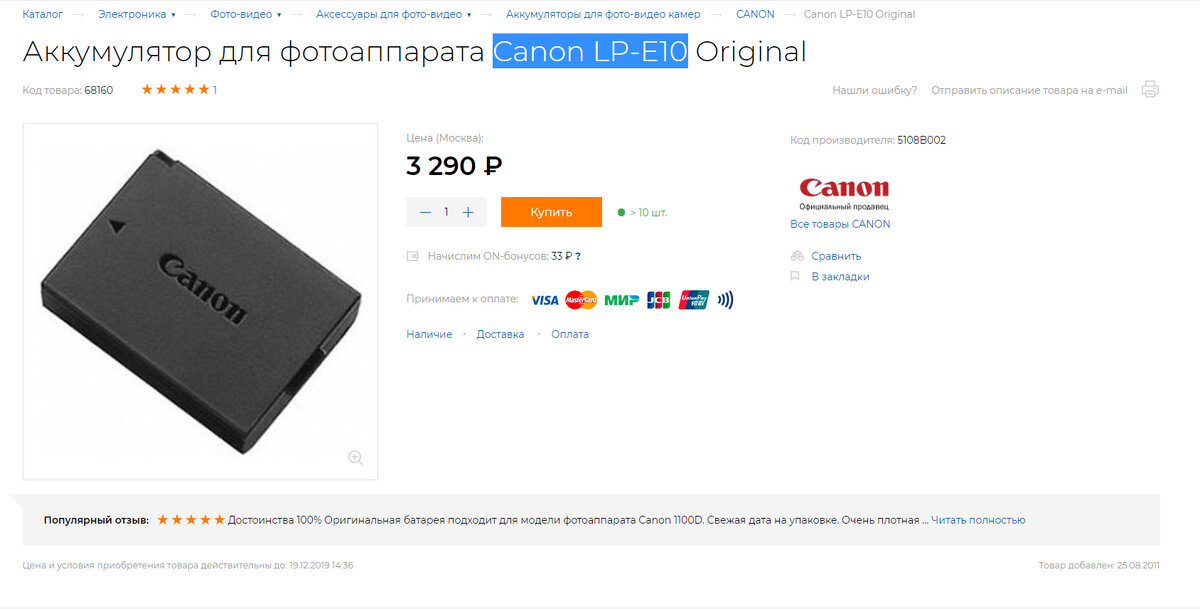The width and height of the screenshot is (1200, 609).
Task: Increase quantity with the plus button
Action: point(468,212)
